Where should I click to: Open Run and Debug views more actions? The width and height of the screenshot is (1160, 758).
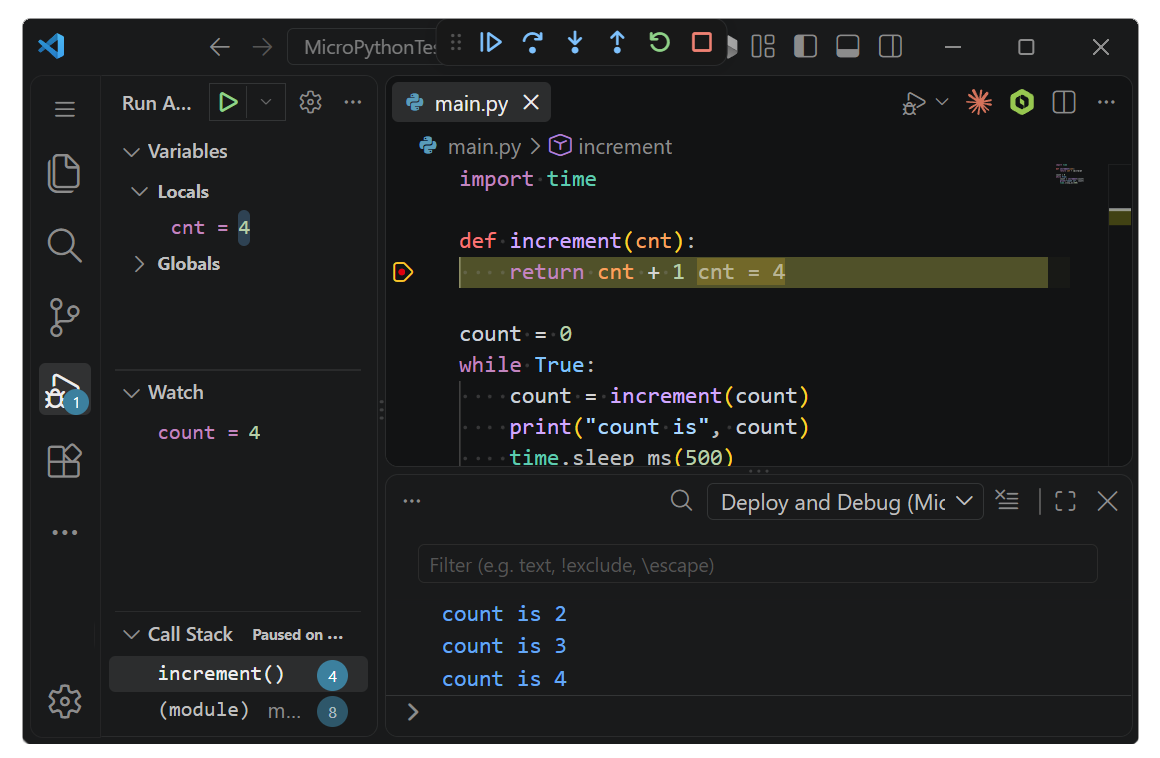coord(353,102)
